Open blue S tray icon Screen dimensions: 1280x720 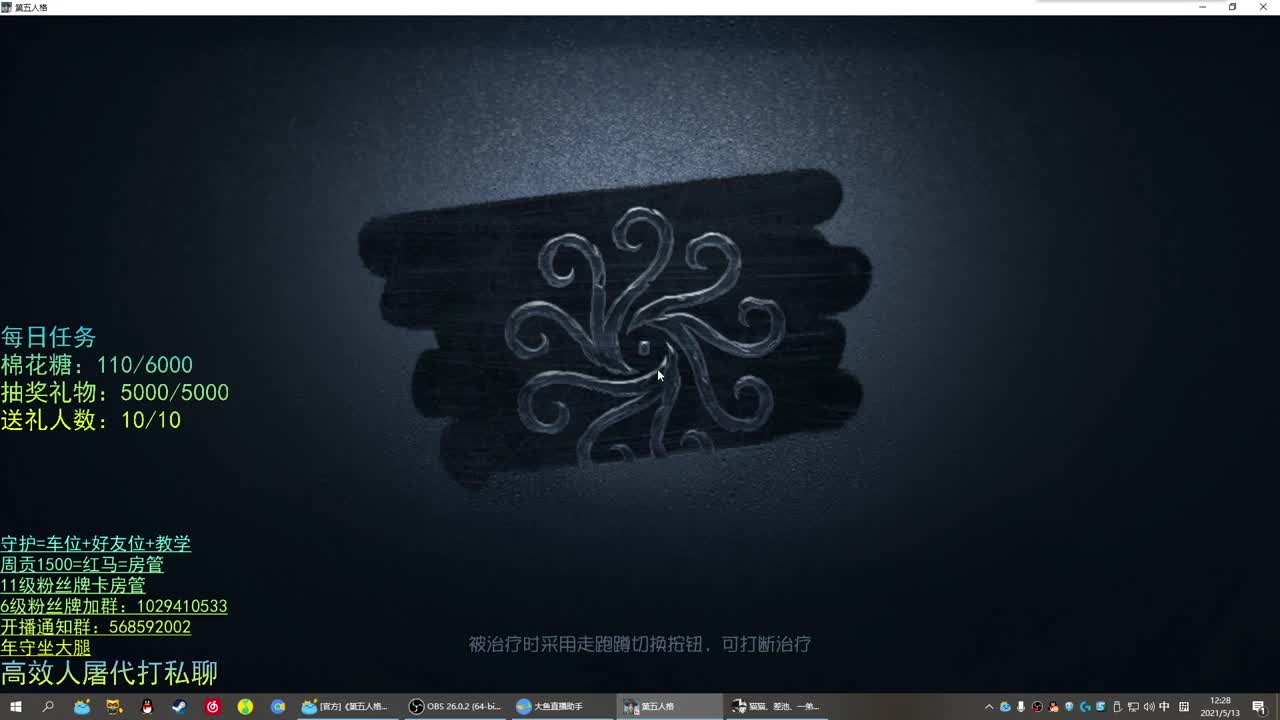[1101, 707]
